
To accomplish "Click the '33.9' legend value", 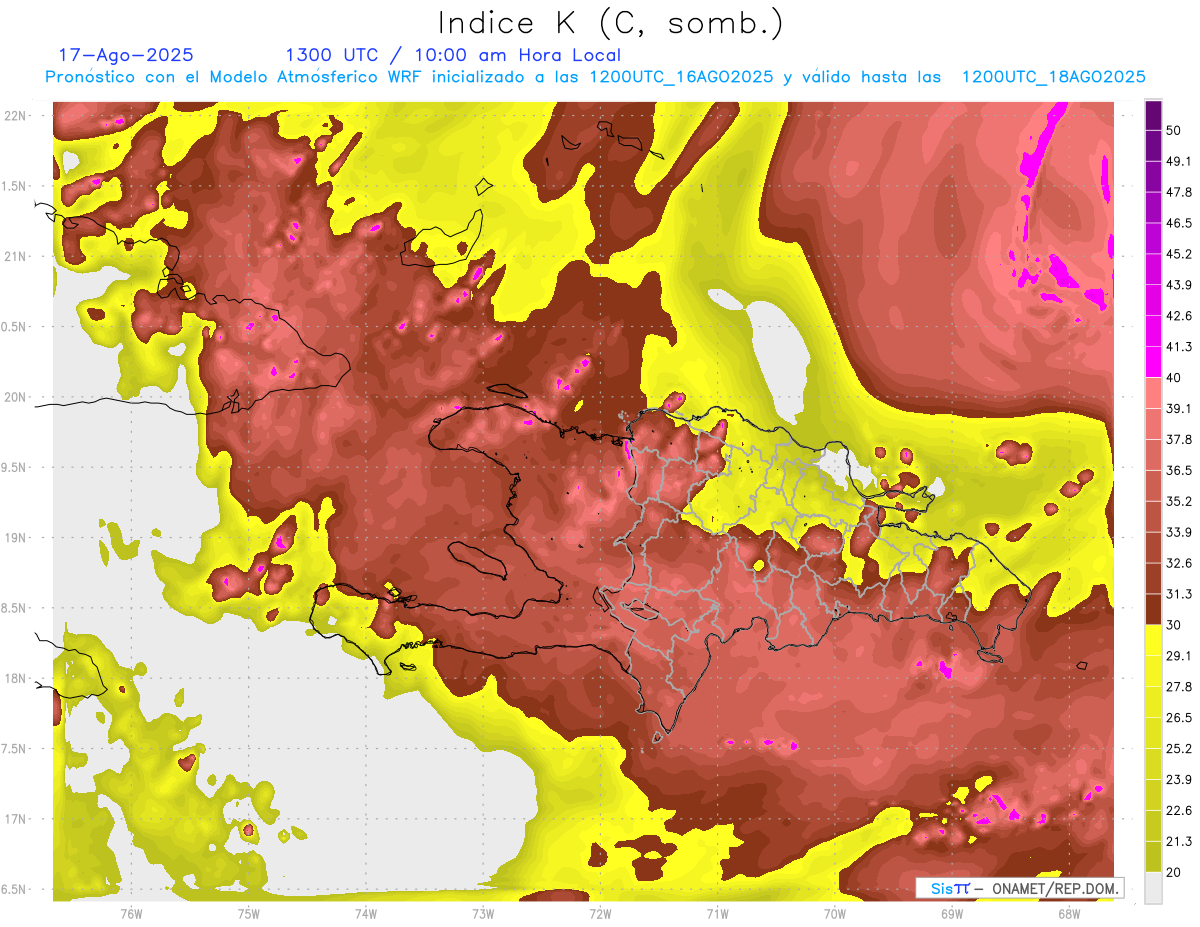I will point(1179,533).
